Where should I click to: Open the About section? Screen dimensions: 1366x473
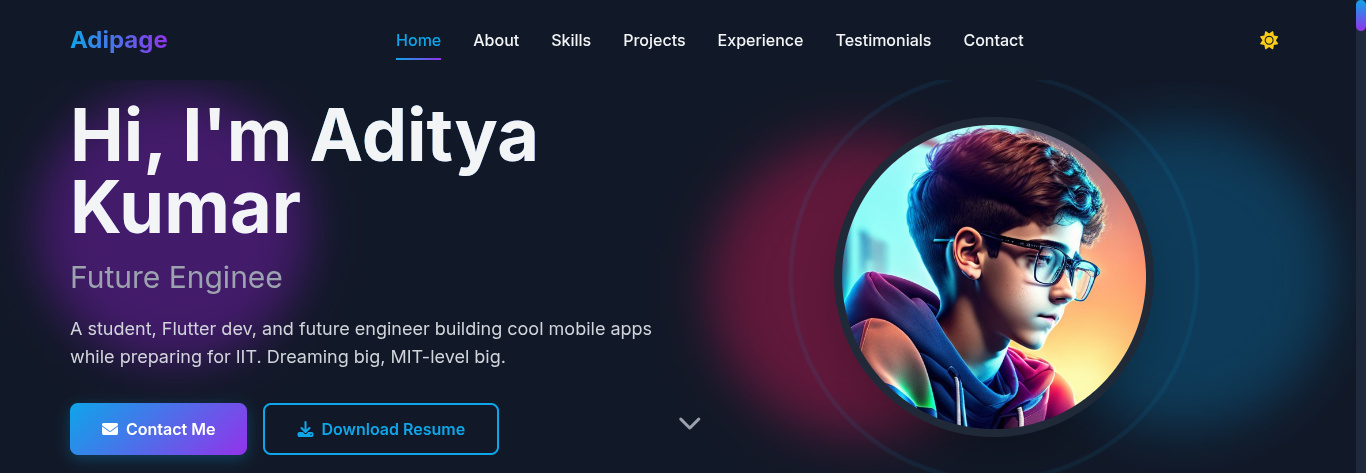496,40
